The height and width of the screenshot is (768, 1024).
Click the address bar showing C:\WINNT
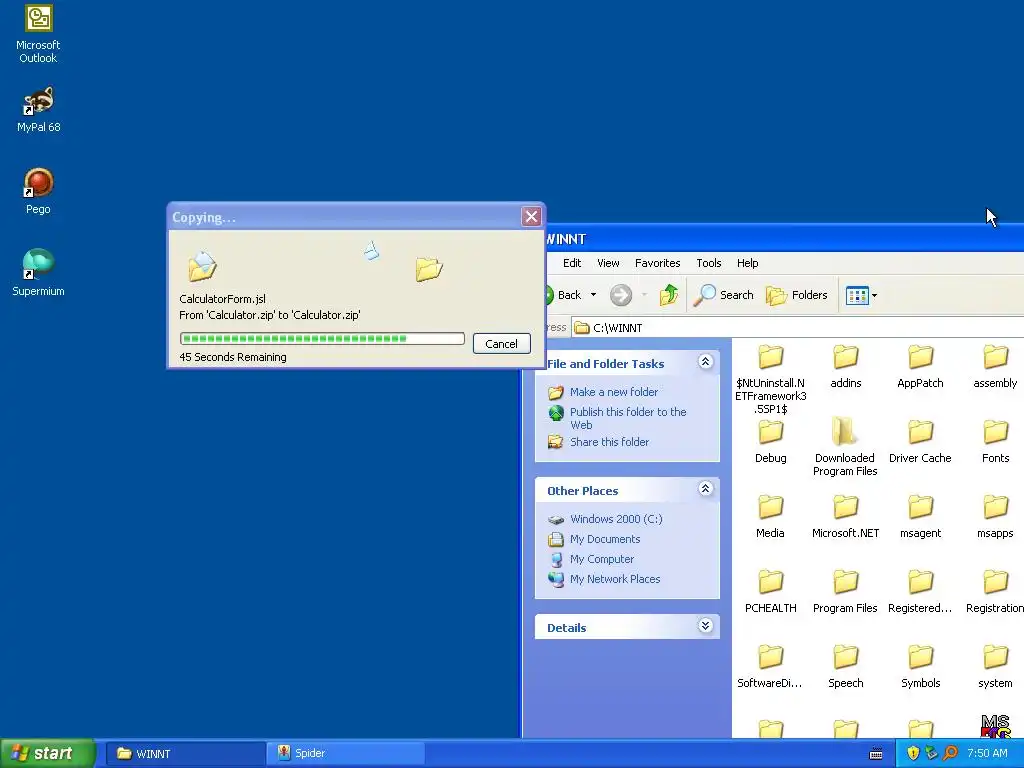797,328
